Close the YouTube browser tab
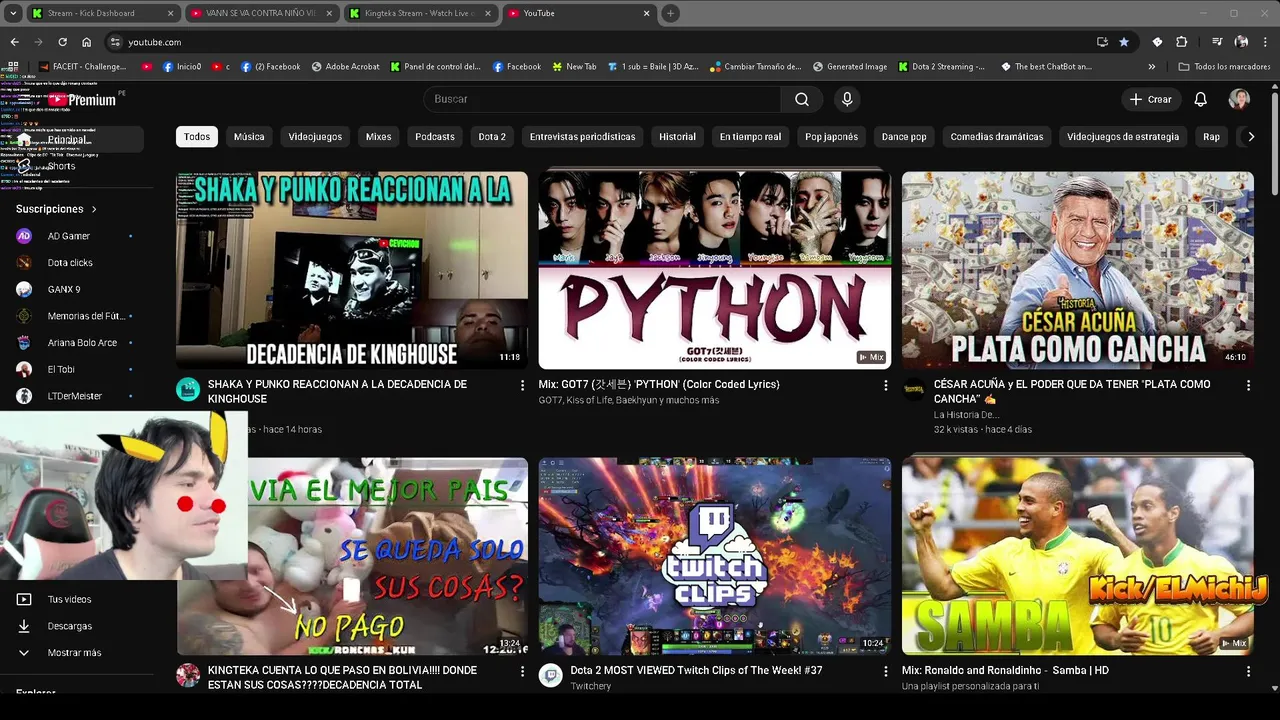1280x720 pixels. (646, 13)
